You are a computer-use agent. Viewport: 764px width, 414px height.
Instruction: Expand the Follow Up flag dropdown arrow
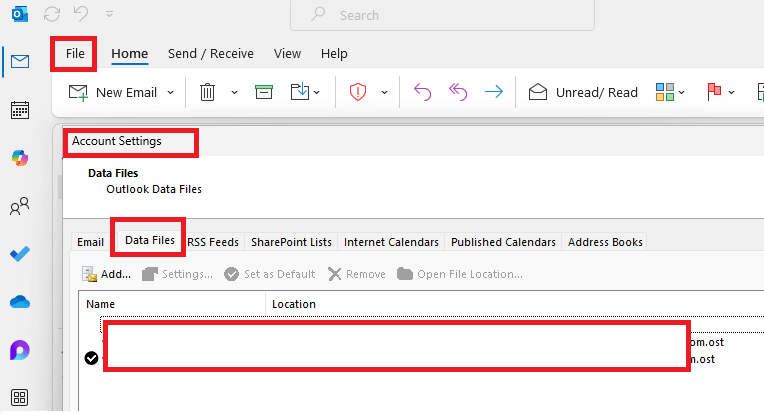pyautogui.click(x=731, y=92)
